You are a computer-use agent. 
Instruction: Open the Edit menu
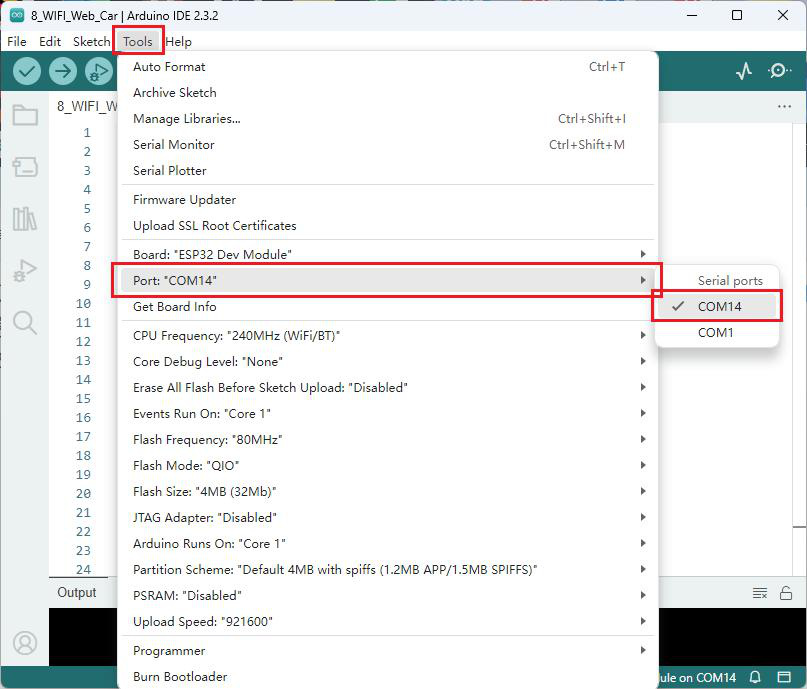[50, 41]
